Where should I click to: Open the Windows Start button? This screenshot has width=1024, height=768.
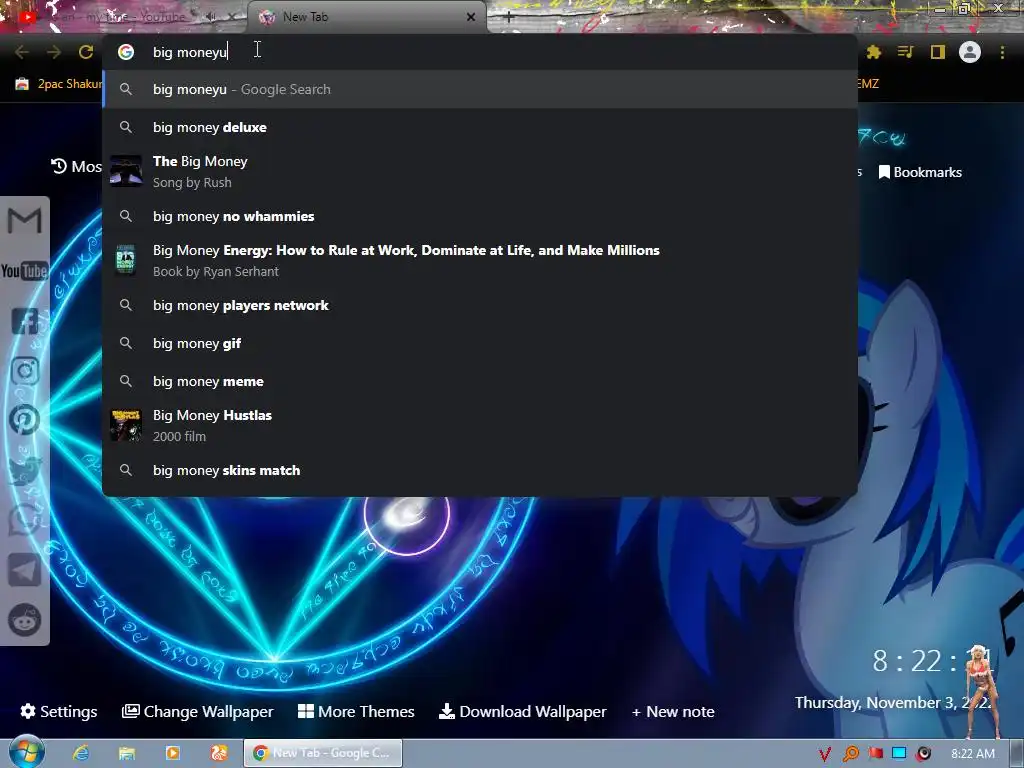point(26,753)
